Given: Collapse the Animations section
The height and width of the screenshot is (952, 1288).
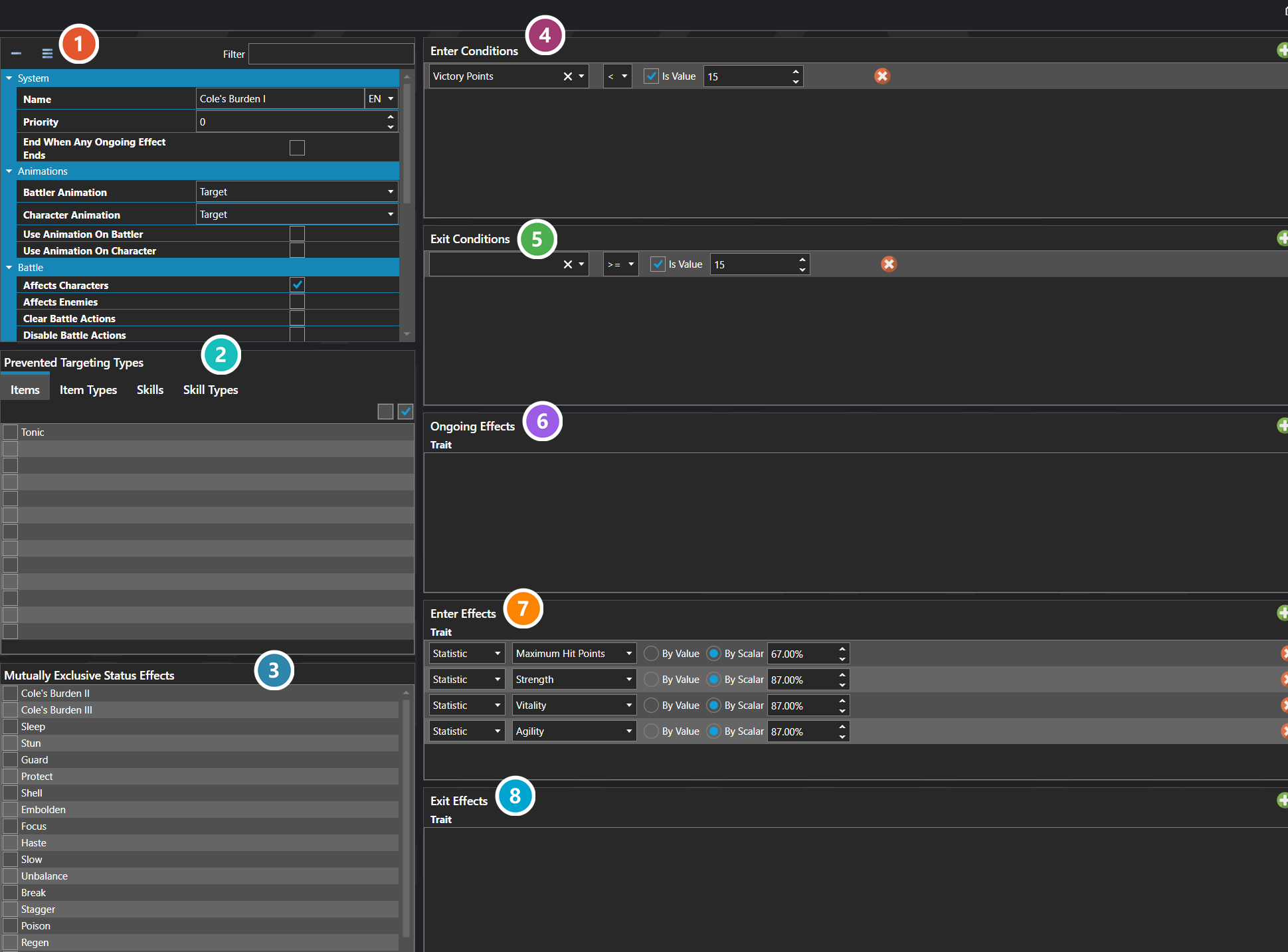Looking at the screenshot, I should point(9,171).
